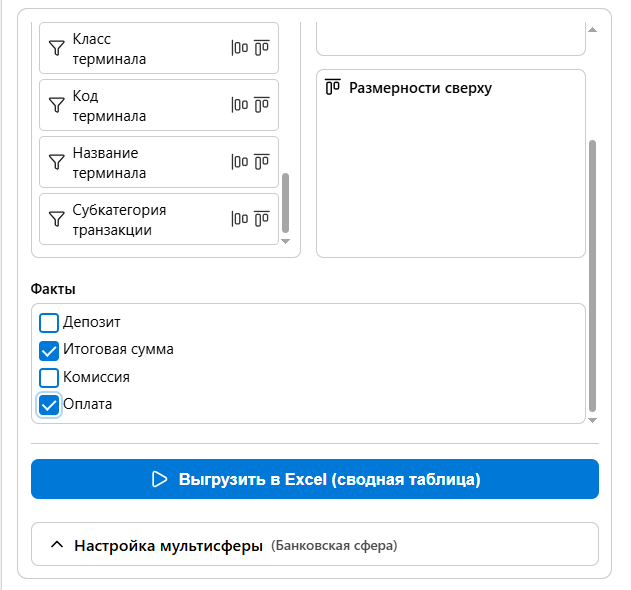Uncheck the Оплата fact checkbox
631x590 pixels.
49,405
